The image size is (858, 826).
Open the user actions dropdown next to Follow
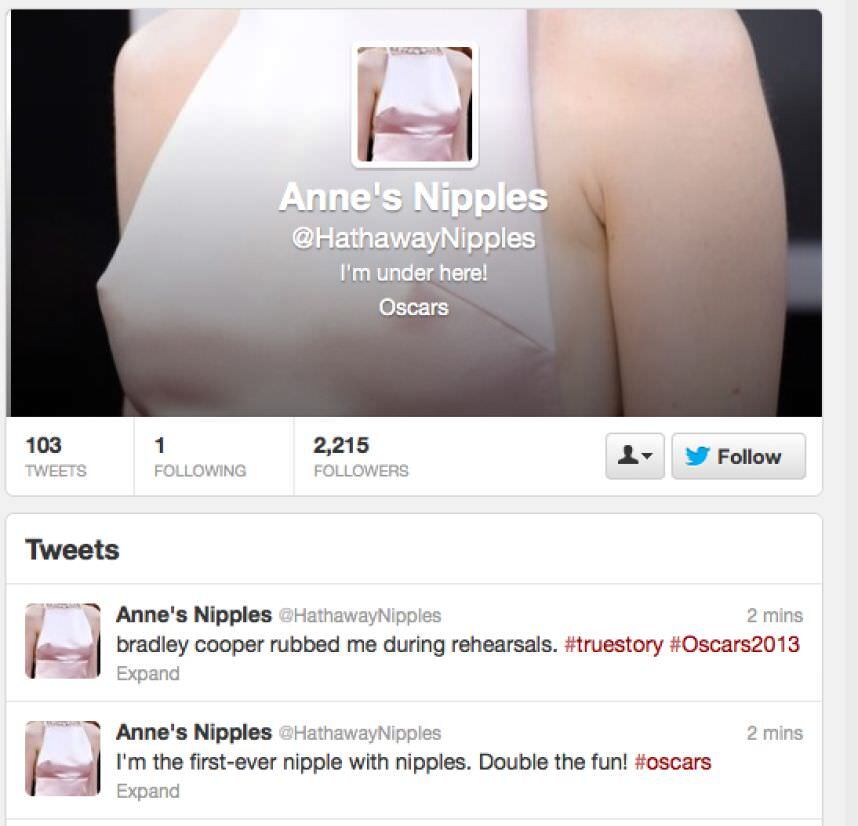pyautogui.click(x=635, y=456)
